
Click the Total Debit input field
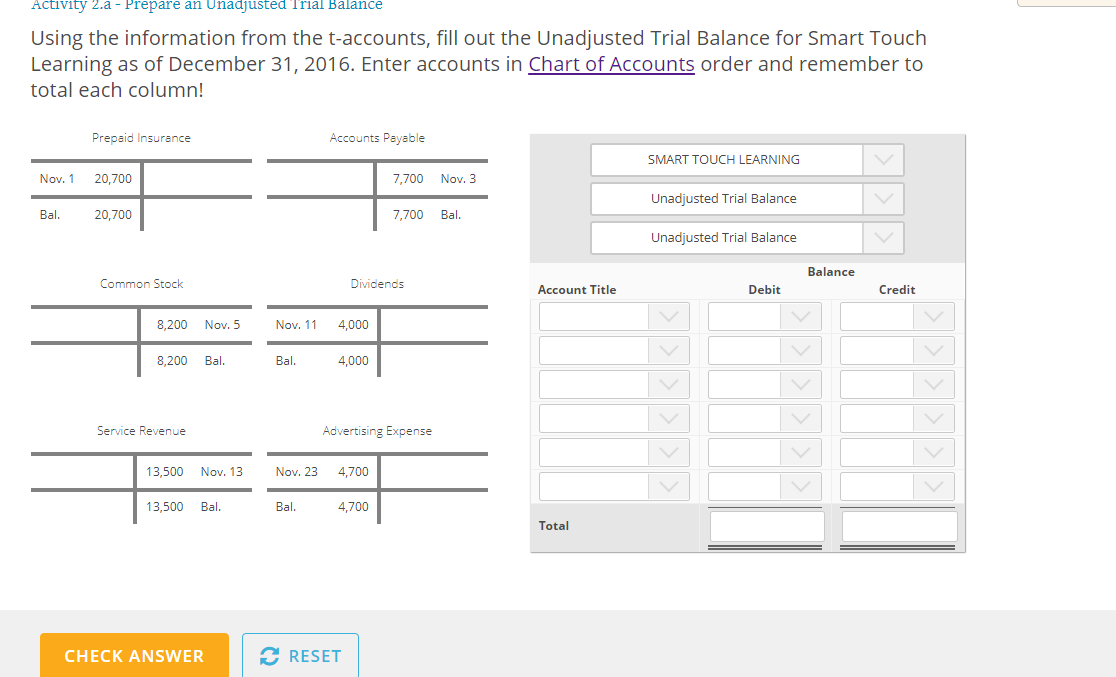pyautogui.click(x=767, y=527)
